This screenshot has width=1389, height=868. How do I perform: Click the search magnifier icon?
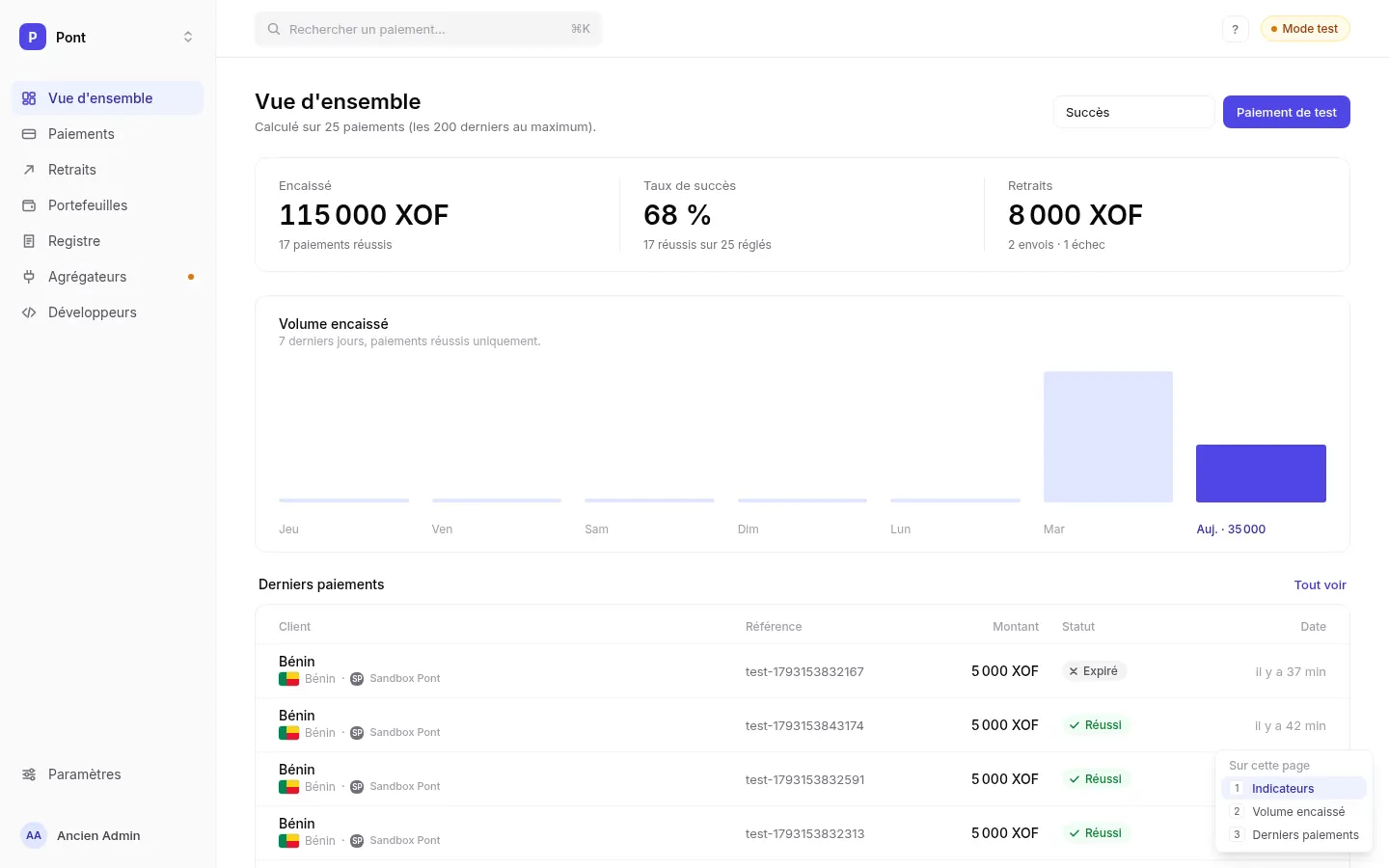point(274,29)
